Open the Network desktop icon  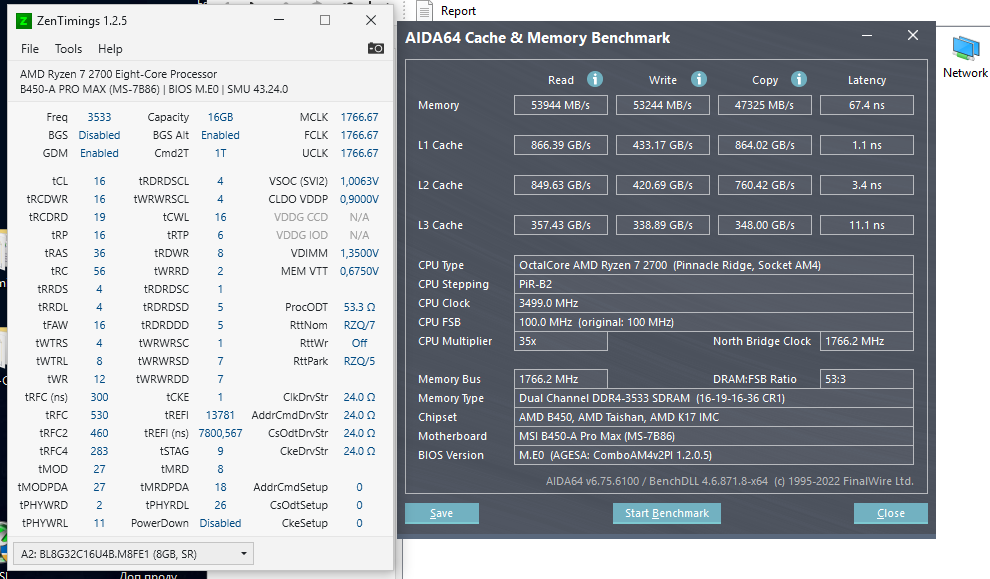[x=965, y=57]
